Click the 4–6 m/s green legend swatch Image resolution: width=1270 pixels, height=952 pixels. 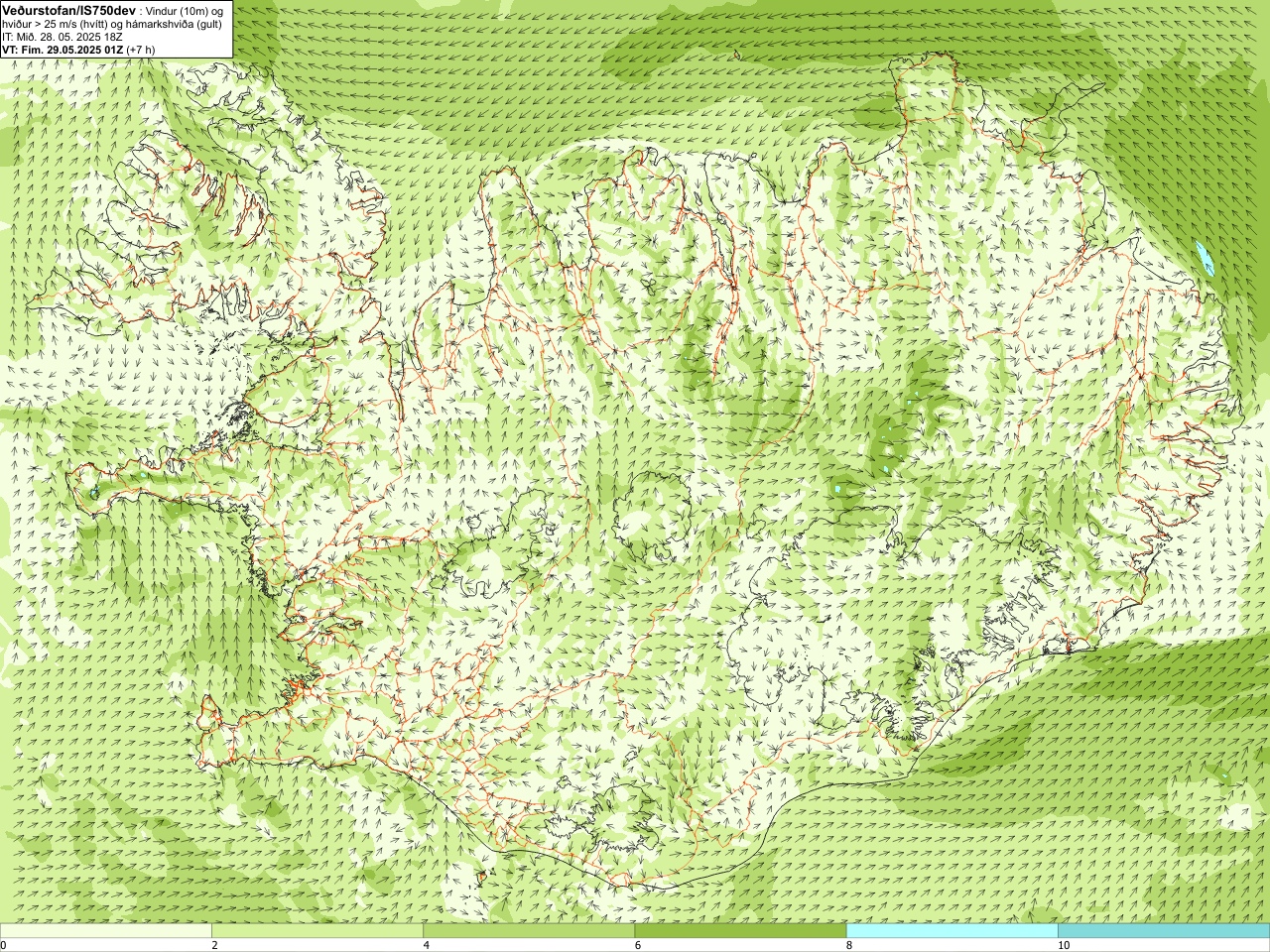click(529, 931)
